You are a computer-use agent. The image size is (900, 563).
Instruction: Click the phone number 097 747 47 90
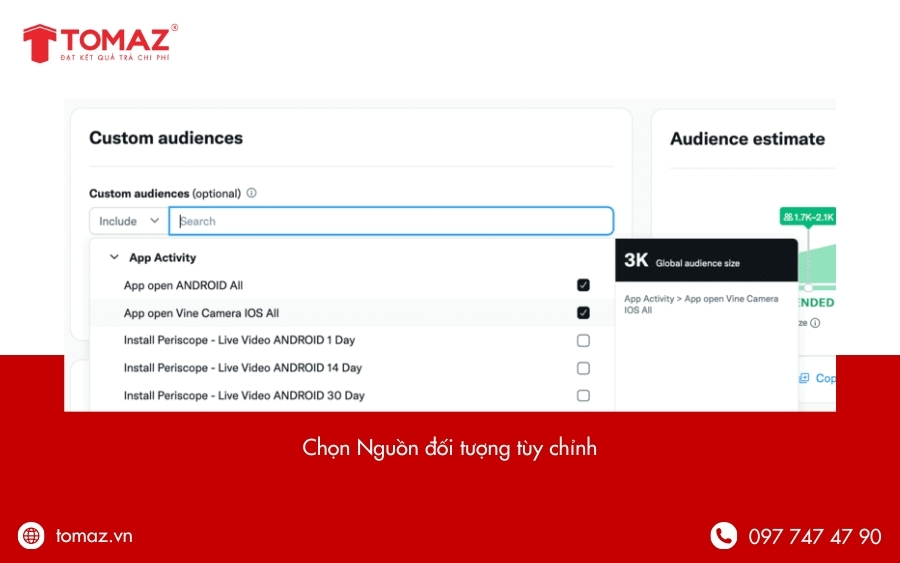(x=814, y=536)
